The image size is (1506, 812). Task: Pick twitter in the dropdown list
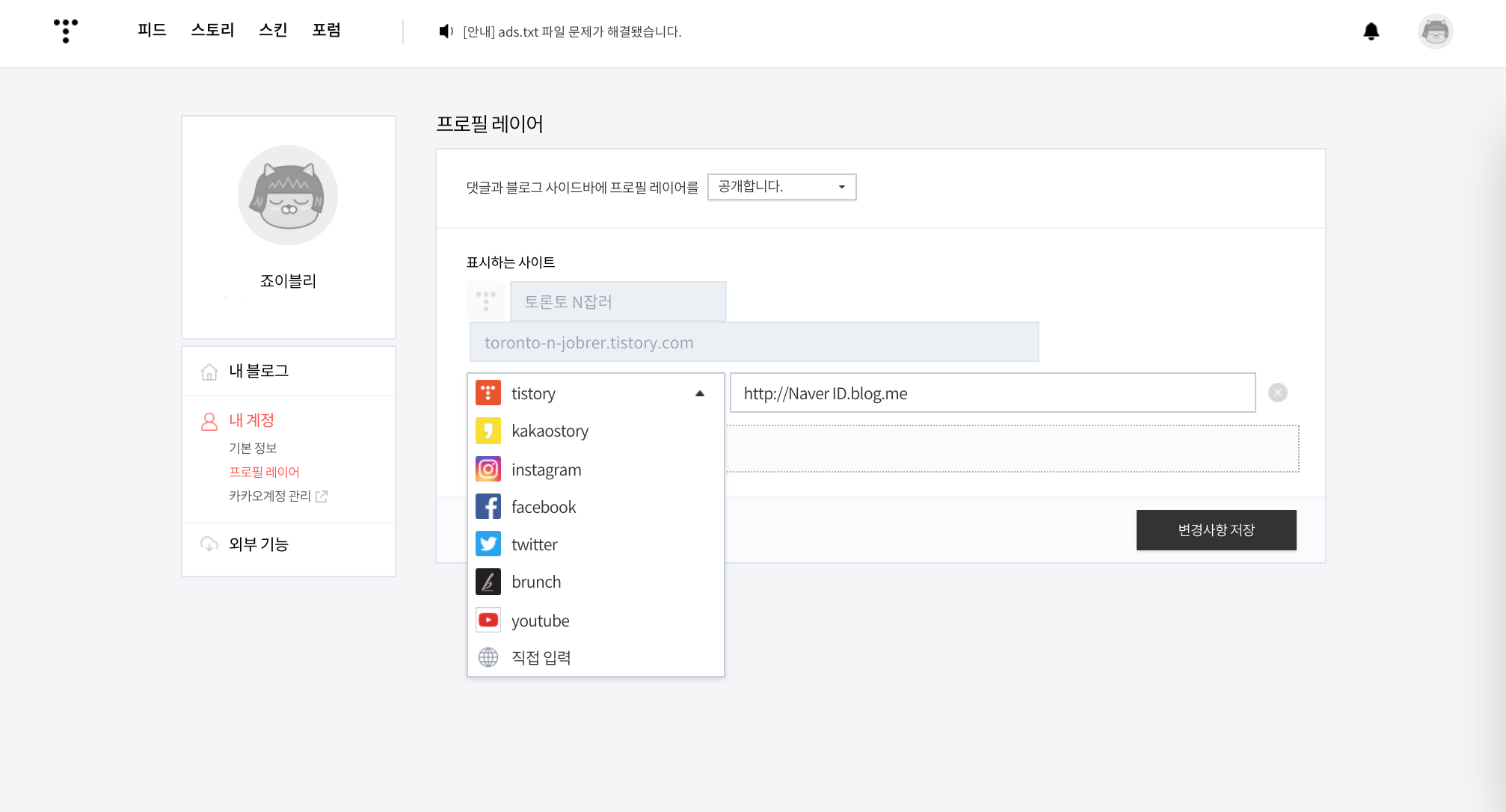[534, 544]
